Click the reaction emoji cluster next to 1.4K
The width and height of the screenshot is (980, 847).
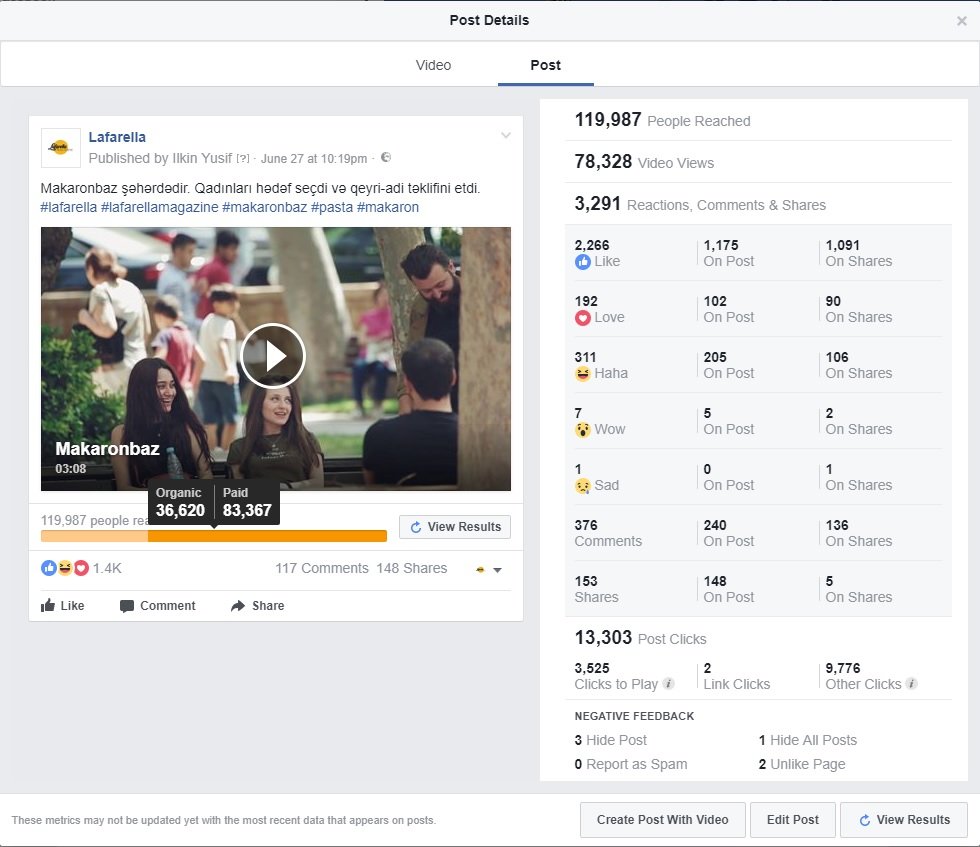click(x=65, y=568)
